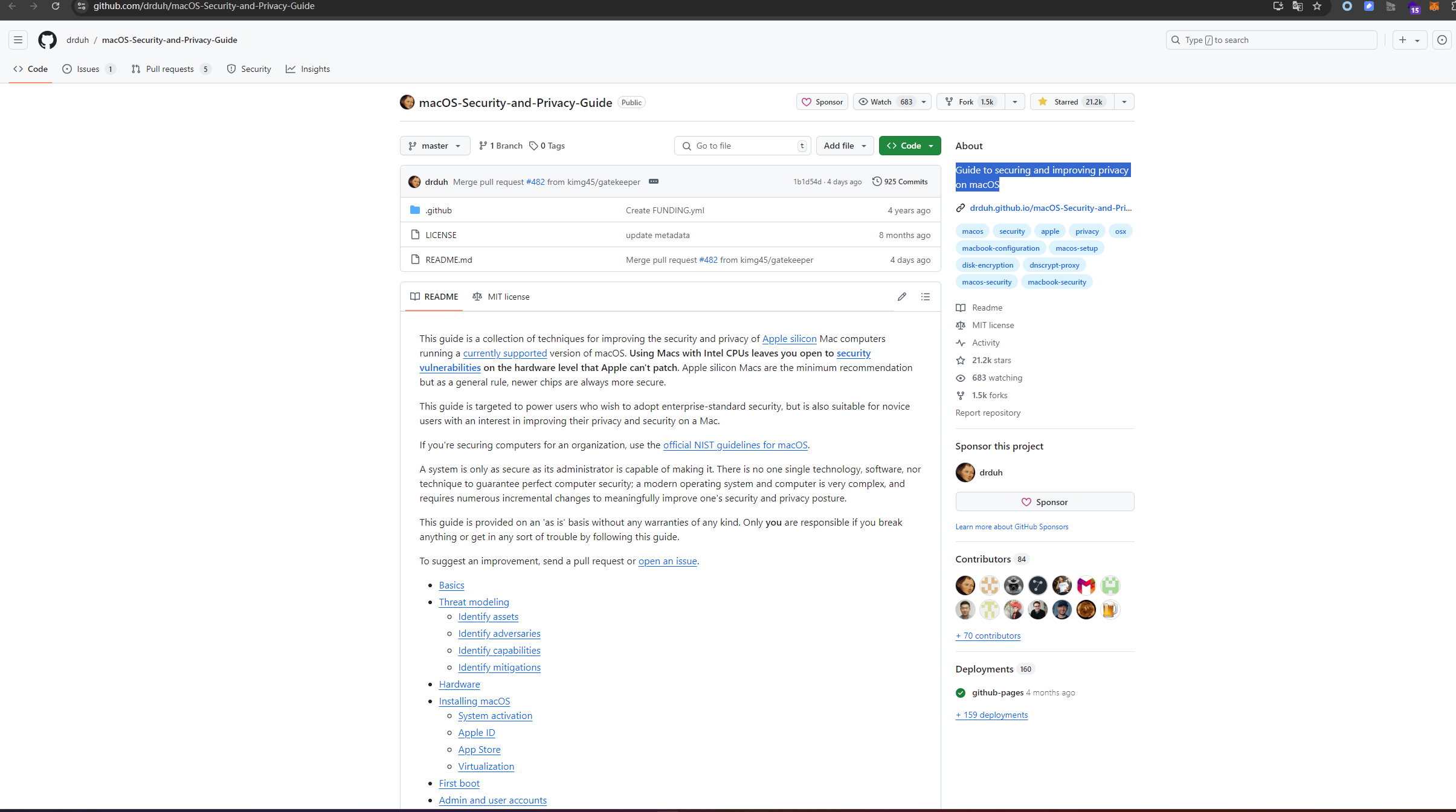This screenshot has height=812, width=1456.
Task: Open the + 159 deployments link
Action: pos(991,715)
